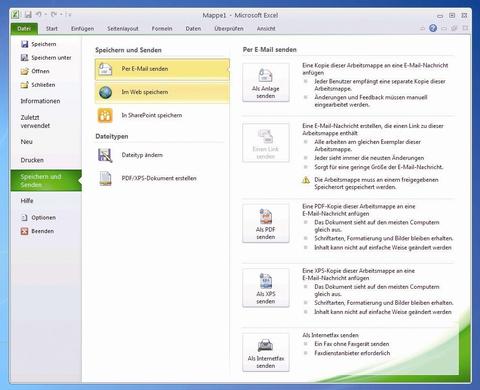The image size is (480, 390).
Task: Click the redo icon in quick access toolbar
Action: coord(54,15)
